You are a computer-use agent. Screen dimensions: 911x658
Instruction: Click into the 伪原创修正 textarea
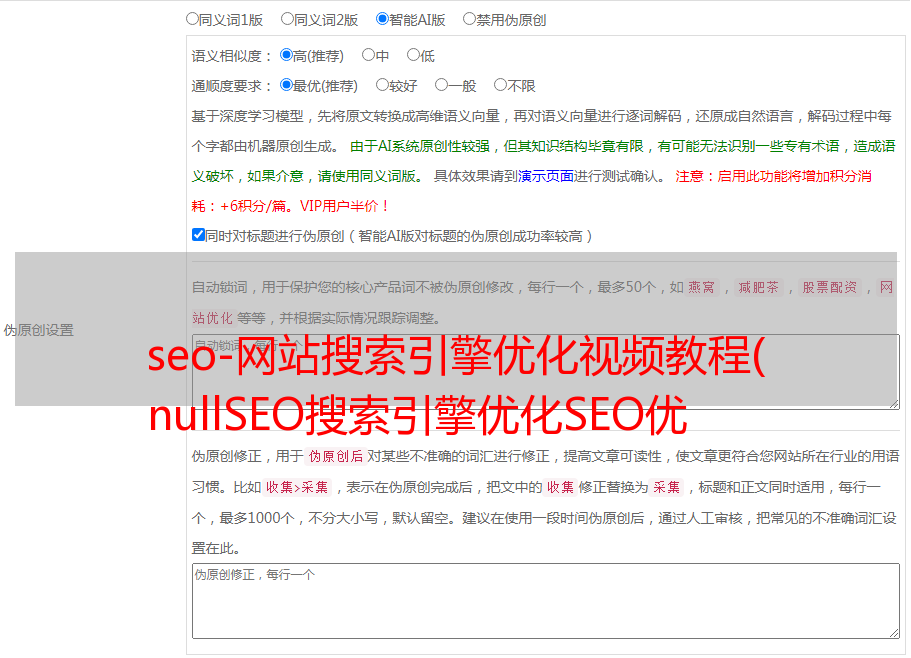coord(546,601)
